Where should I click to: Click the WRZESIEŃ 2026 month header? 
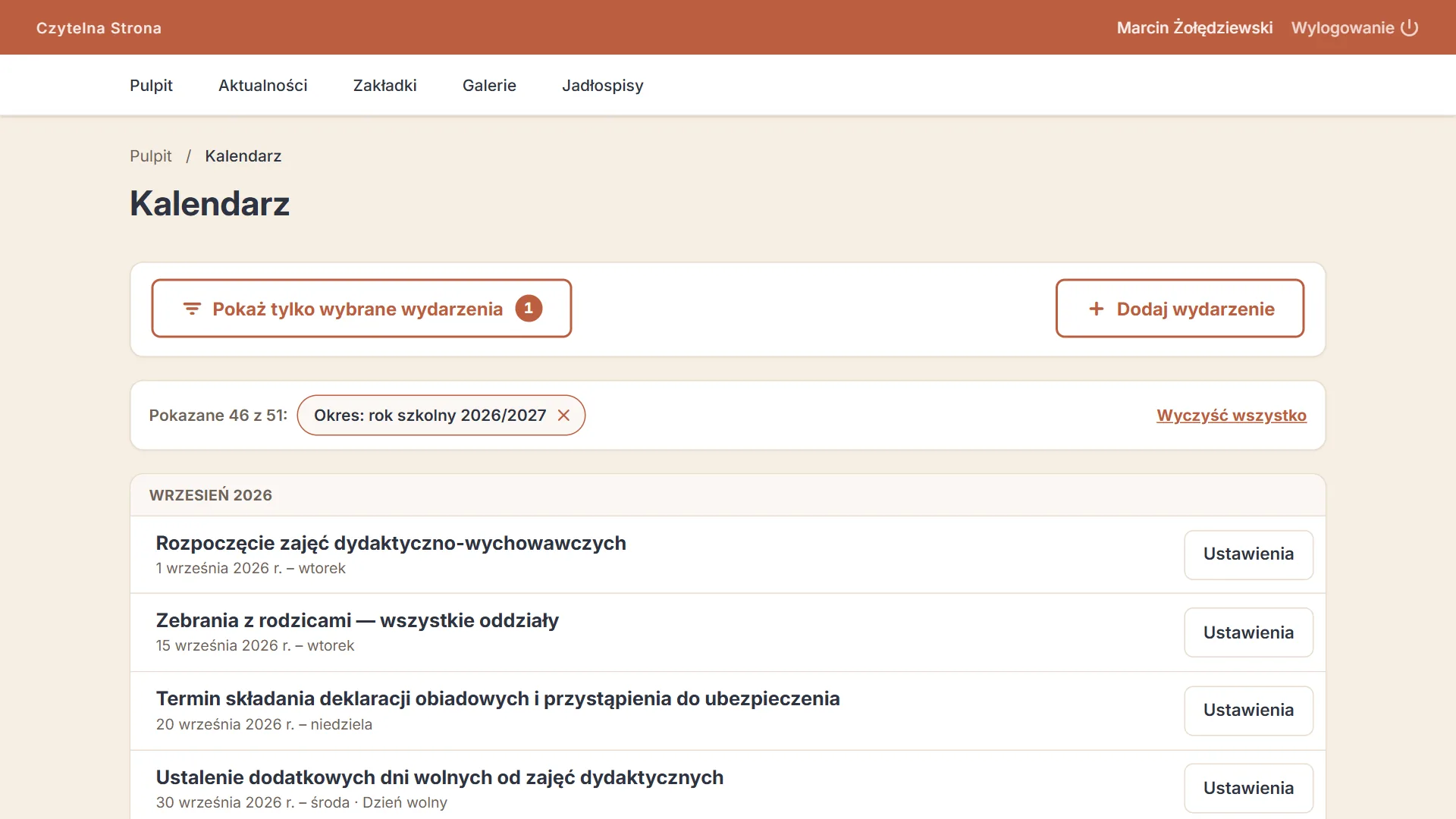click(x=211, y=495)
